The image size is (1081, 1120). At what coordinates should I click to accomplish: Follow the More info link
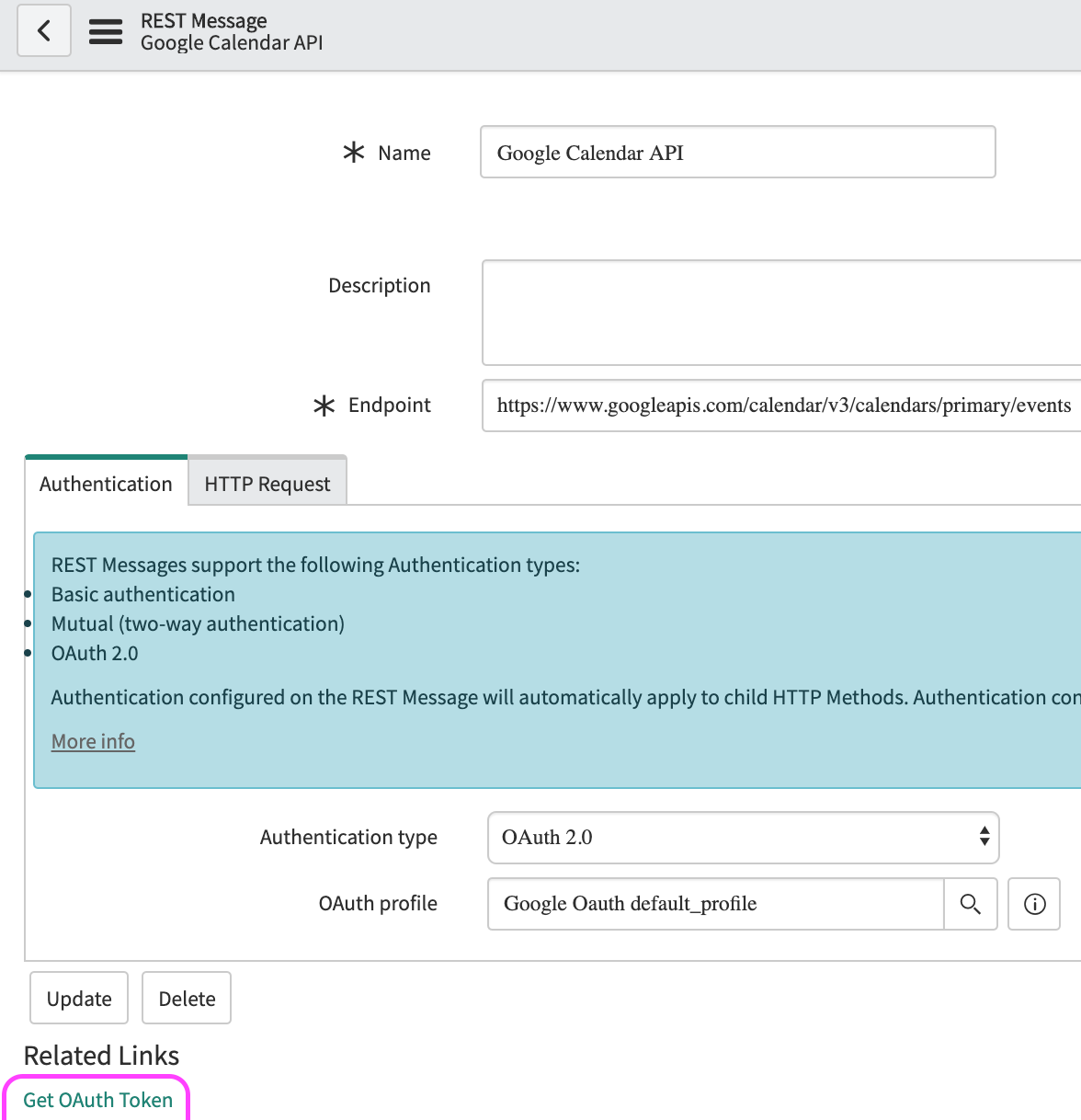click(x=93, y=741)
